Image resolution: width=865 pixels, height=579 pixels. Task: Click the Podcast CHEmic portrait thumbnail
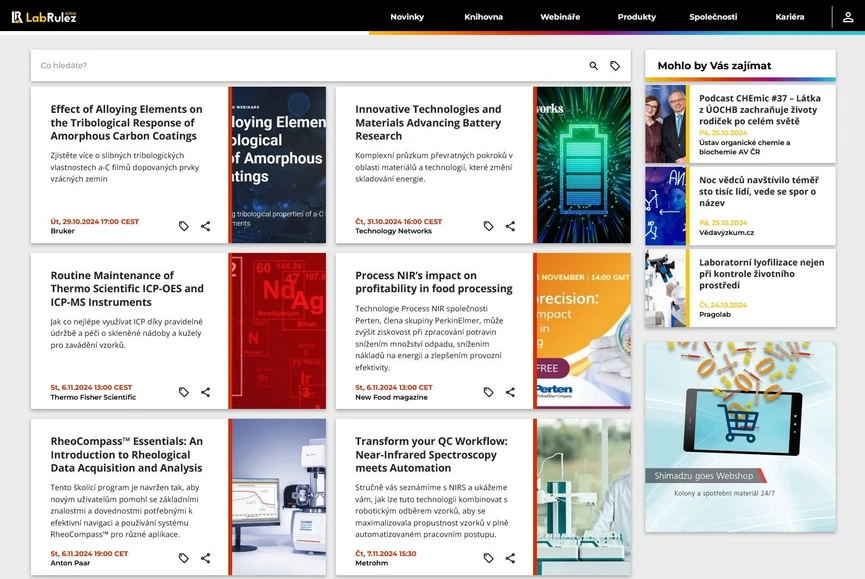(666, 124)
